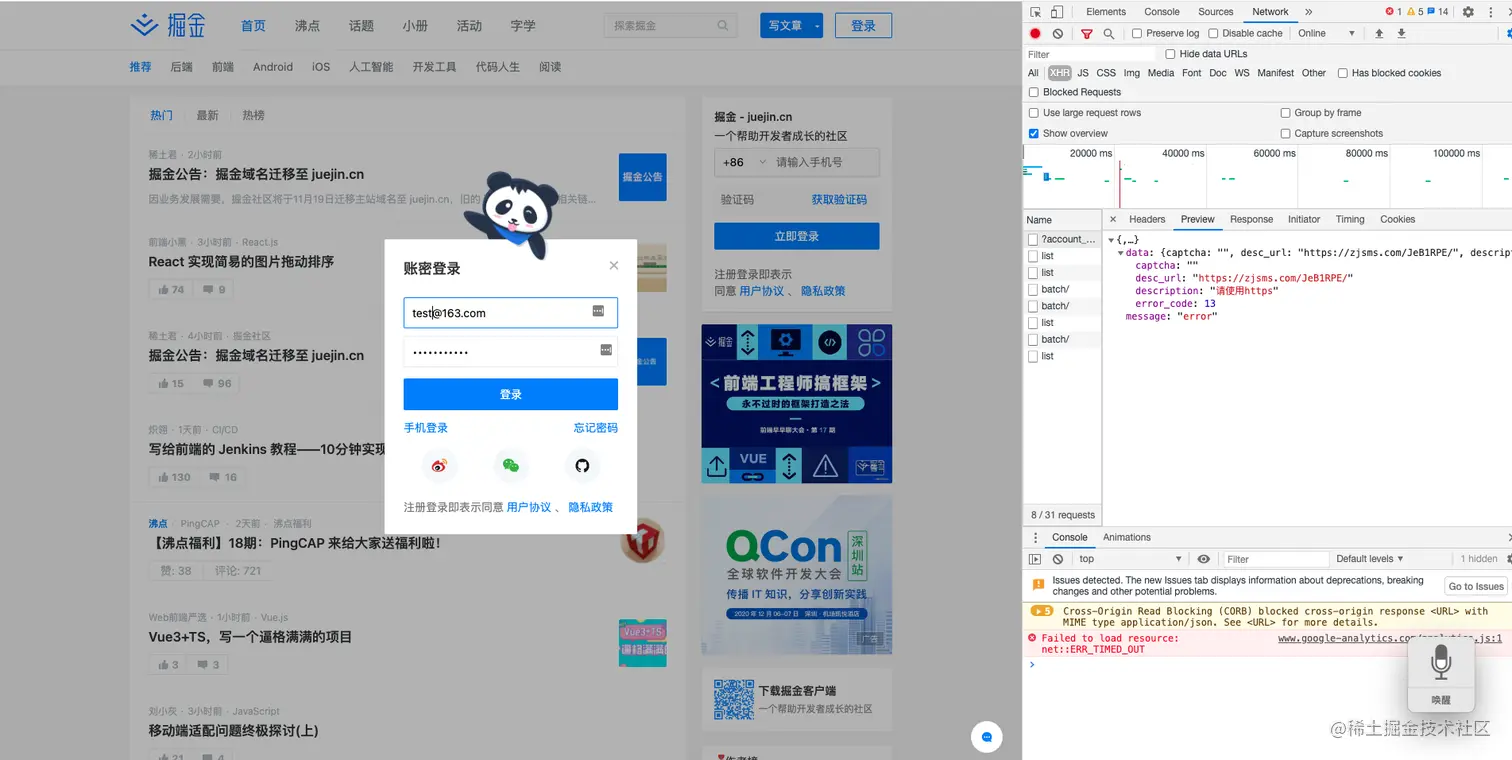This screenshot has height=760, width=1512.
Task: Check Has blocked cookies
Action: (1343, 73)
